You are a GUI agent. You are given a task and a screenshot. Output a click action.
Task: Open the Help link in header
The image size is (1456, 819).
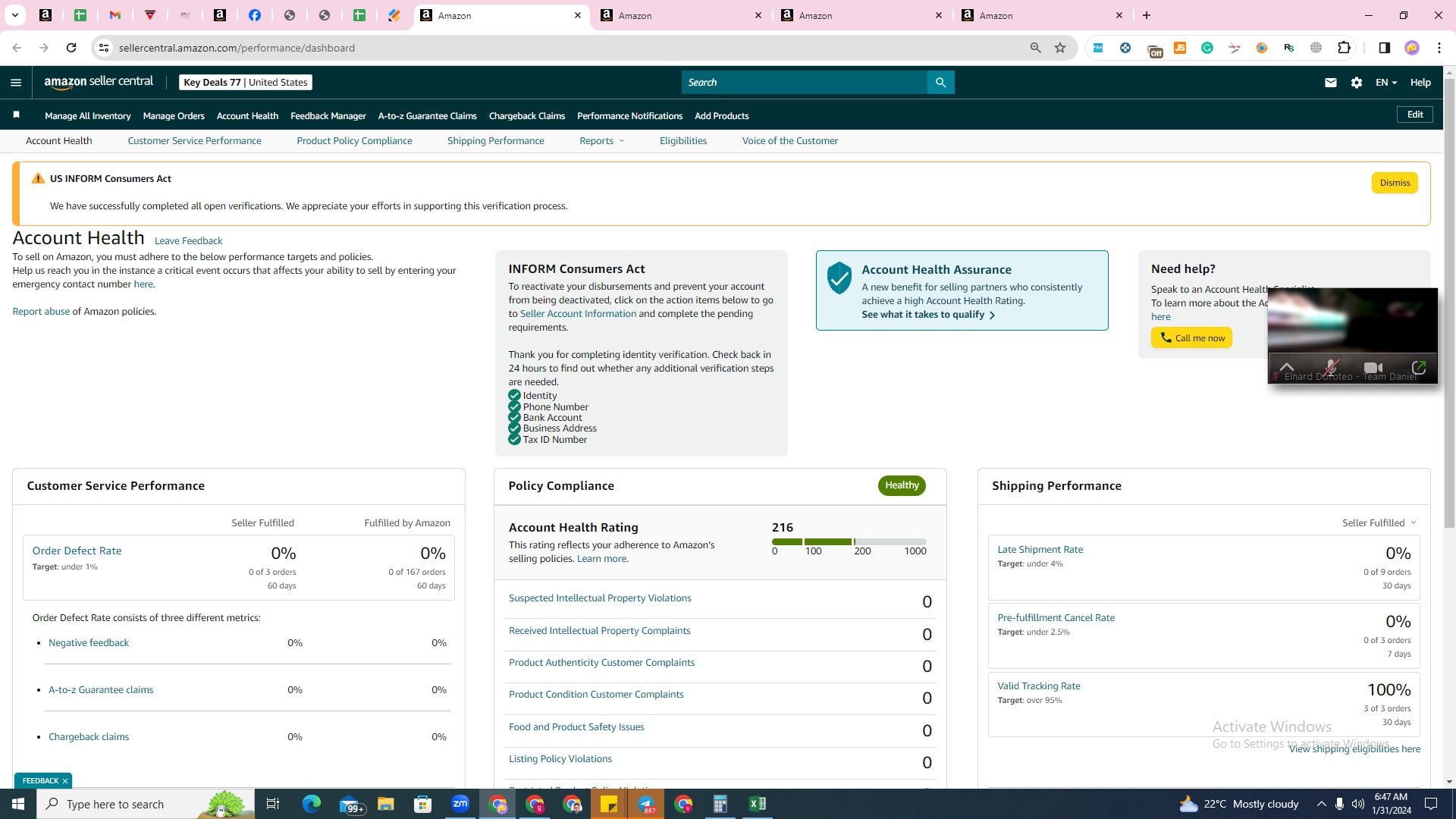tap(1420, 83)
